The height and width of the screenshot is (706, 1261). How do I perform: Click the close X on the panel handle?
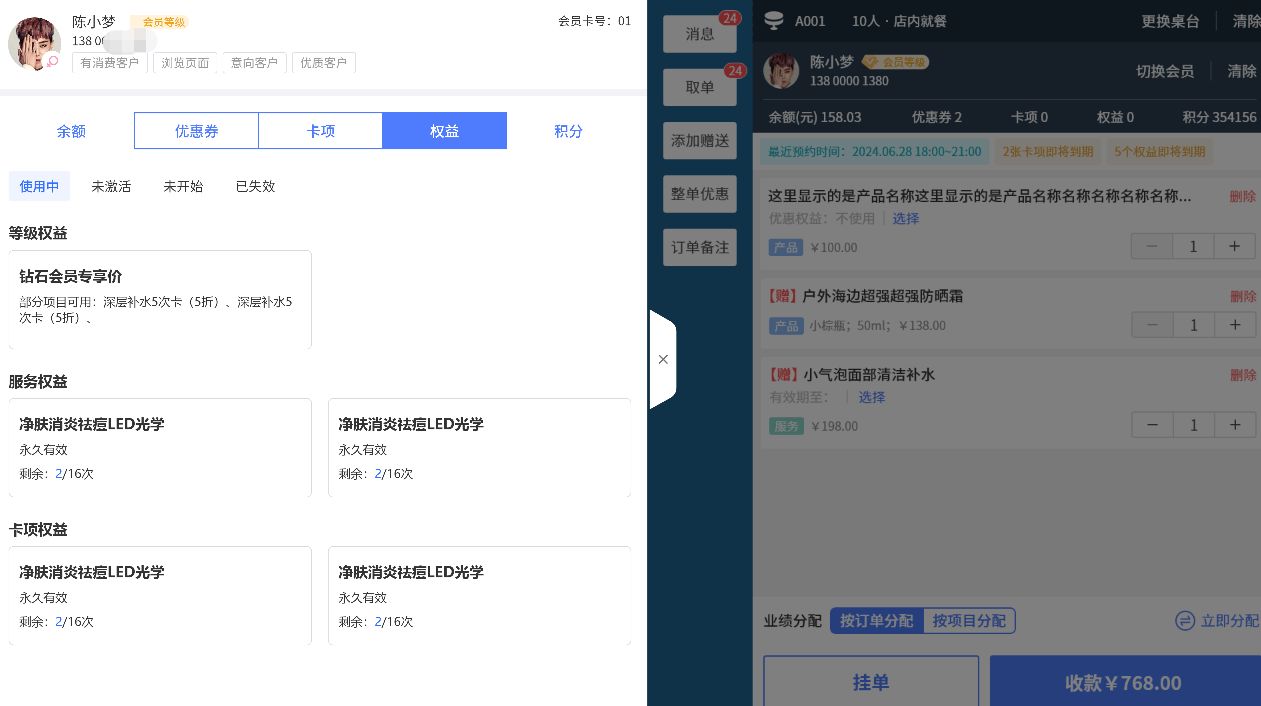click(x=663, y=359)
